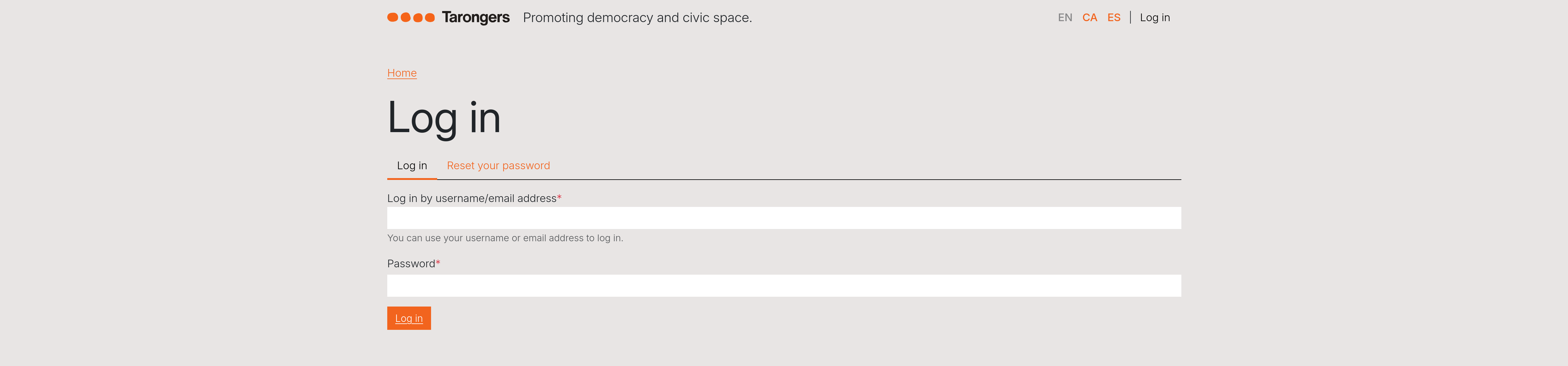Click the vertical divider before header Log in
The image size is (1568, 366).
point(1130,18)
